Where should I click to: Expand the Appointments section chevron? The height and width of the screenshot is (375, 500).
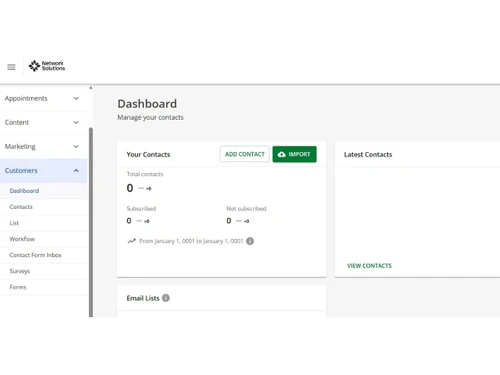pos(76,98)
